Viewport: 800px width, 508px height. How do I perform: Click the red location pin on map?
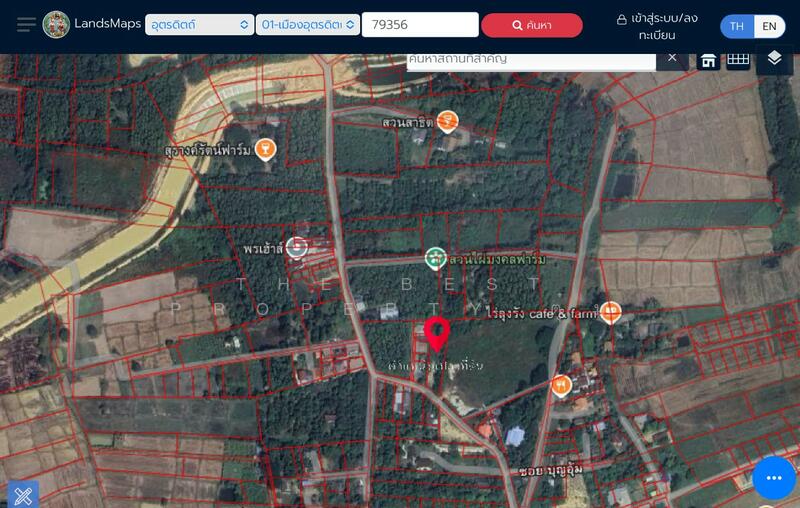point(436,332)
